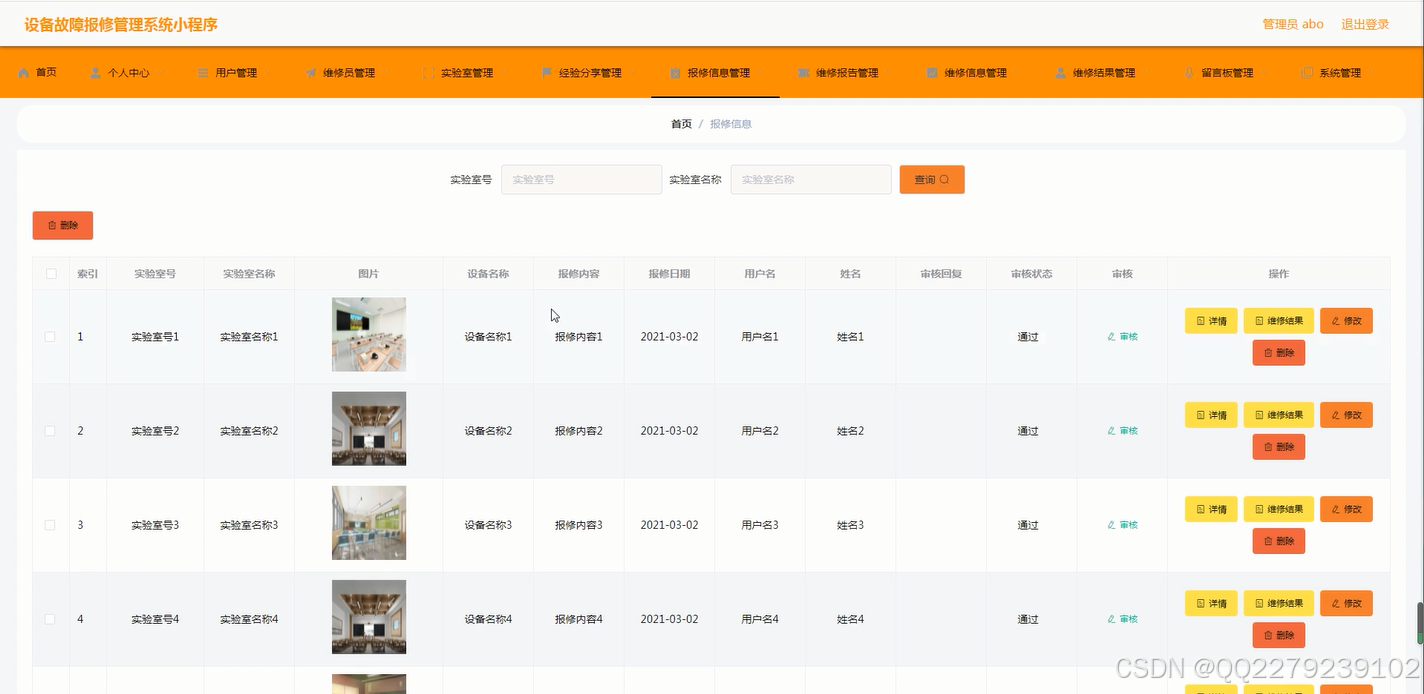Click the 维修报告管理 monitor icon
The height and width of the screenshot is (694, 1424).
click(x=801, y=71)
